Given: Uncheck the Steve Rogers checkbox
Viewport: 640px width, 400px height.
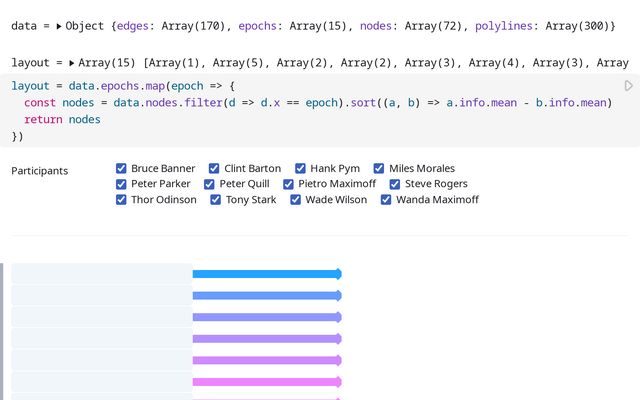Looking at the screenshot, I should pyautogui.click(x=395, y=184).
